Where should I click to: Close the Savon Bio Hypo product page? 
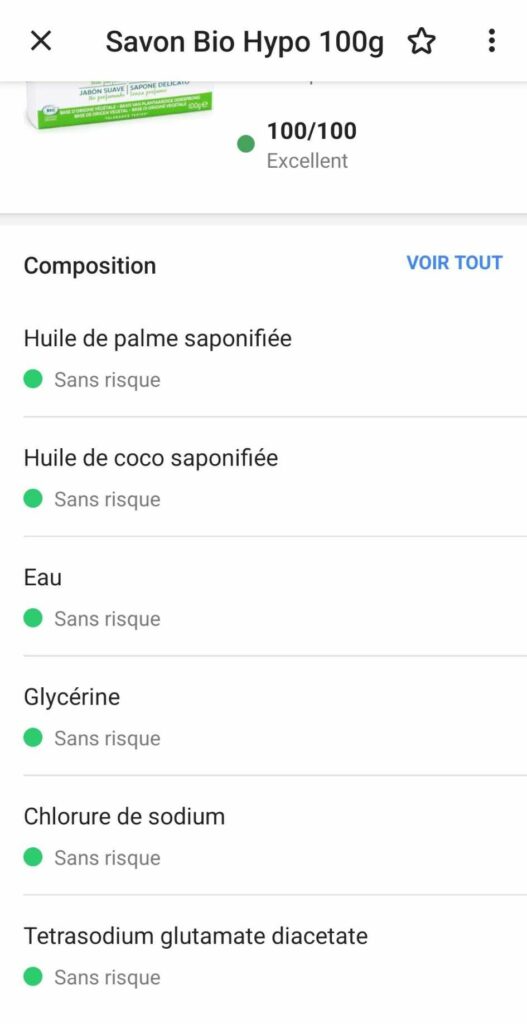(x=40, y=41)
